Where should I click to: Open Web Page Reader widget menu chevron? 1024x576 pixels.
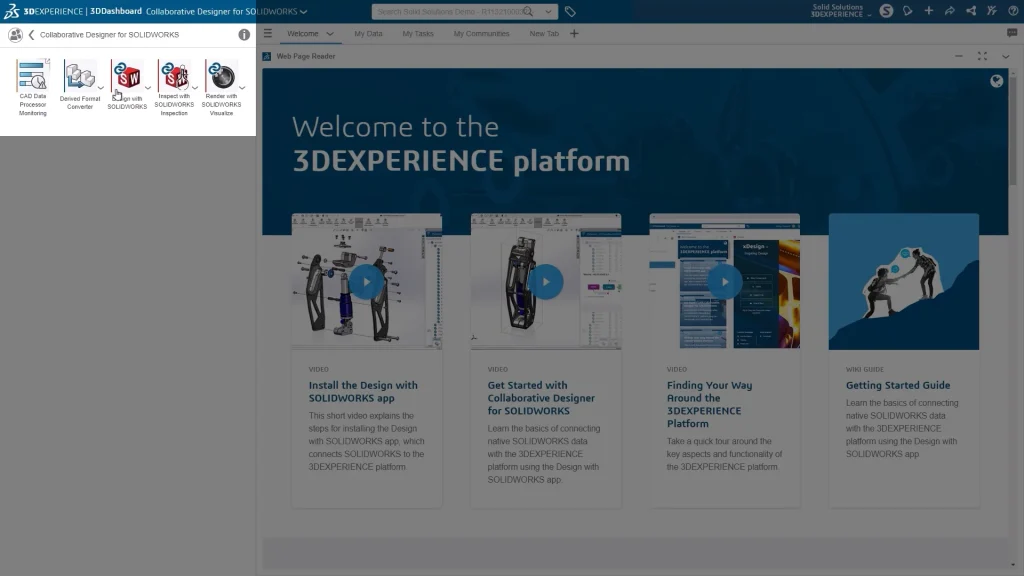click(x=1006, y=57)
